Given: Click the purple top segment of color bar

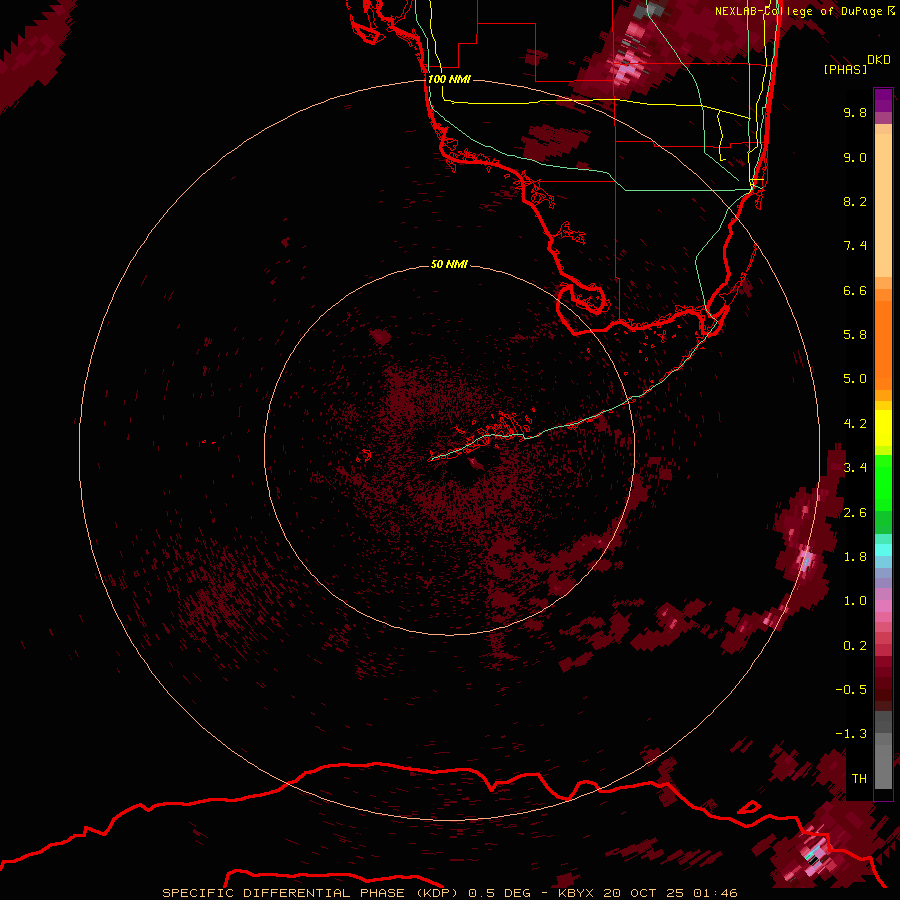Looking at the screenshot, I should pyautogui.click(x=883, y=101).
